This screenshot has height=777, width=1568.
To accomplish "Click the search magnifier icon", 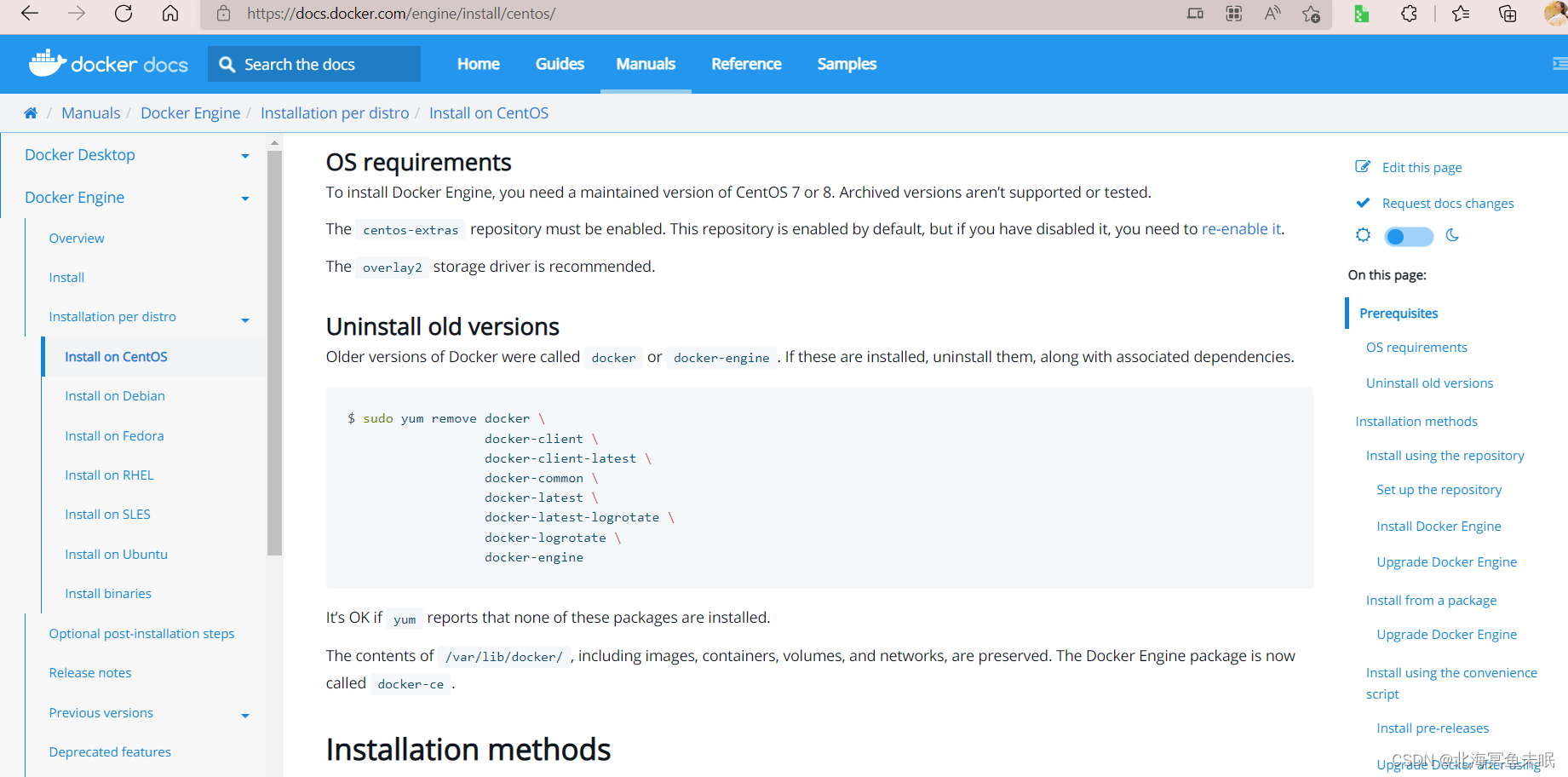I will pyautogui.click(x=227, y=64).
